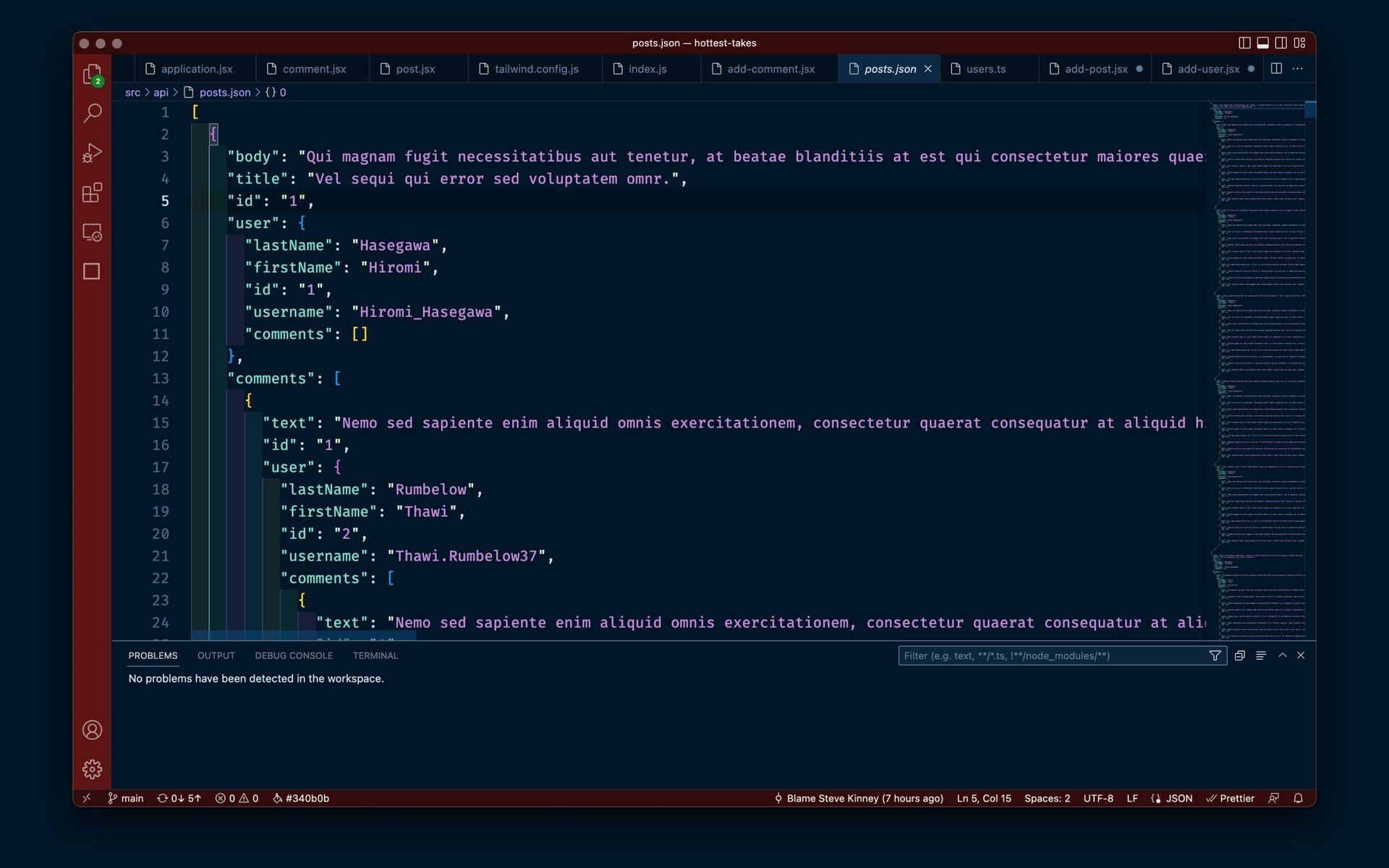Open editor more actions ellipsis menu
The width and height of the screenshot is (1389, 868).
point(1298,69)
